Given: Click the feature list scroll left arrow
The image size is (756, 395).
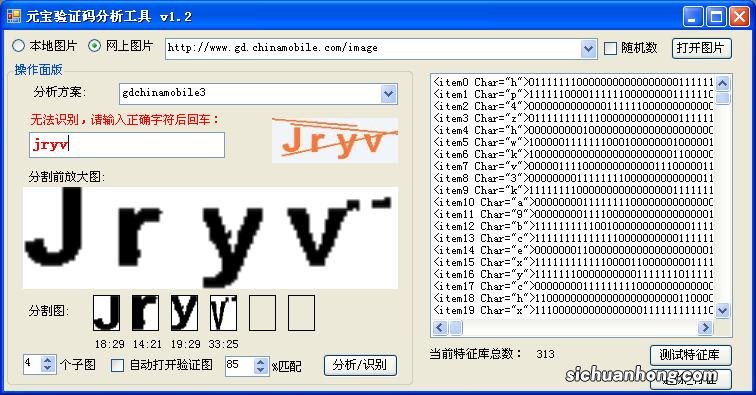Looking at the screenshot, I should (440, 328).
